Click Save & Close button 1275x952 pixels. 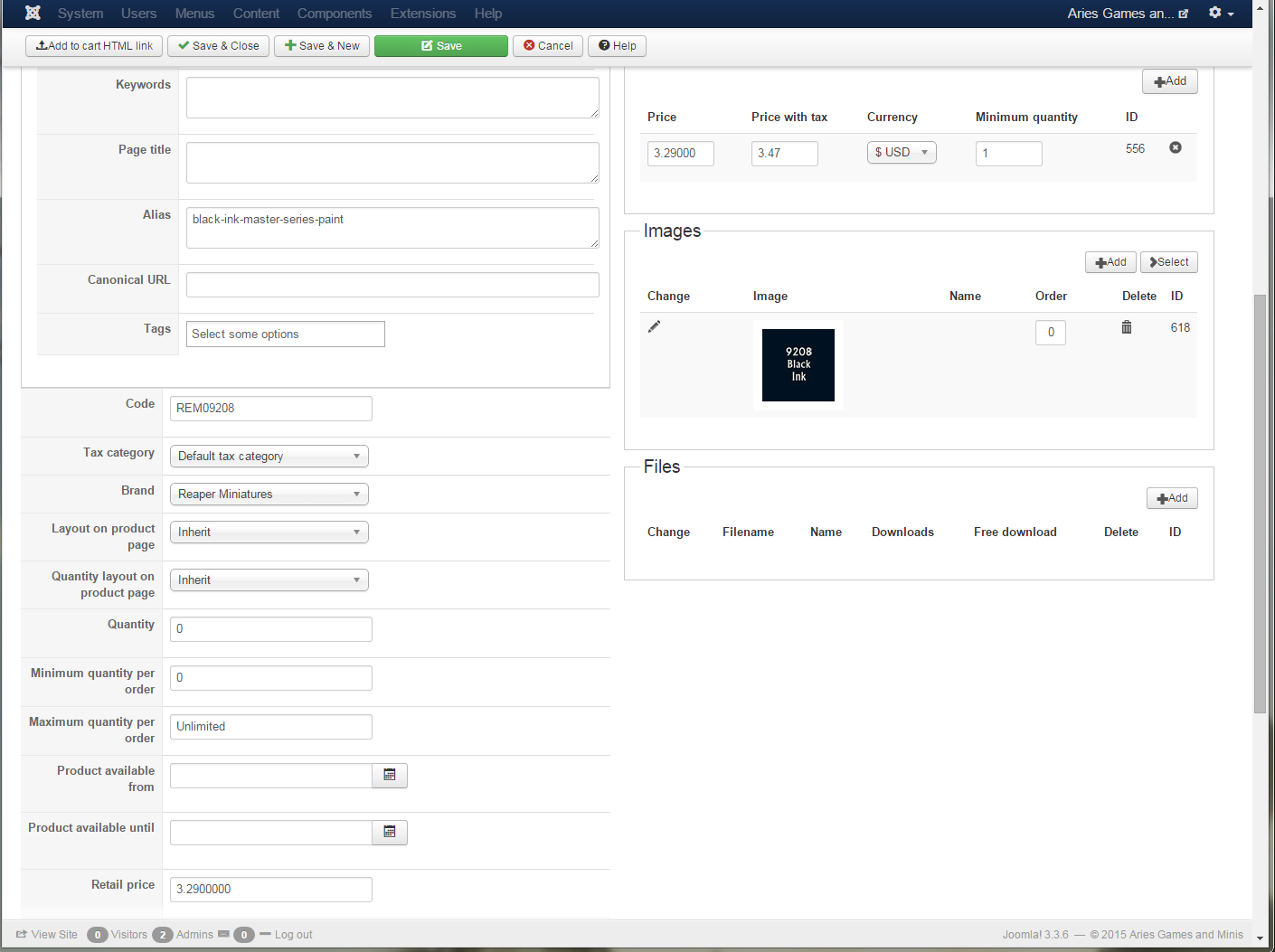218,46
